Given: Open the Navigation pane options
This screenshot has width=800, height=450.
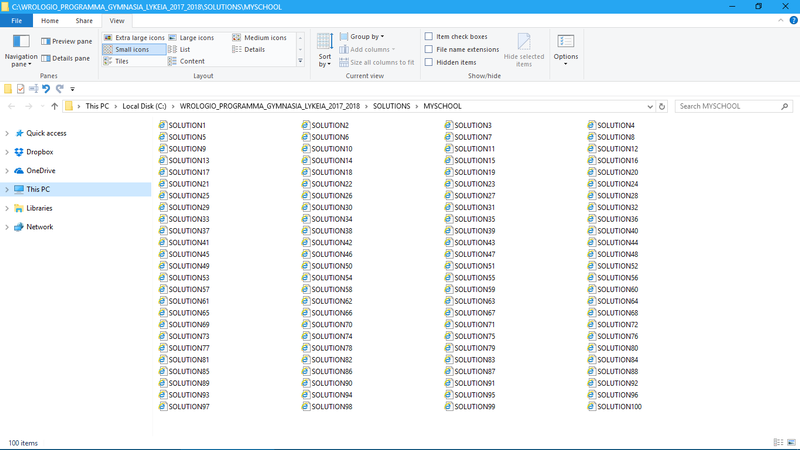Looking at the screenshot, I should 20,52.
